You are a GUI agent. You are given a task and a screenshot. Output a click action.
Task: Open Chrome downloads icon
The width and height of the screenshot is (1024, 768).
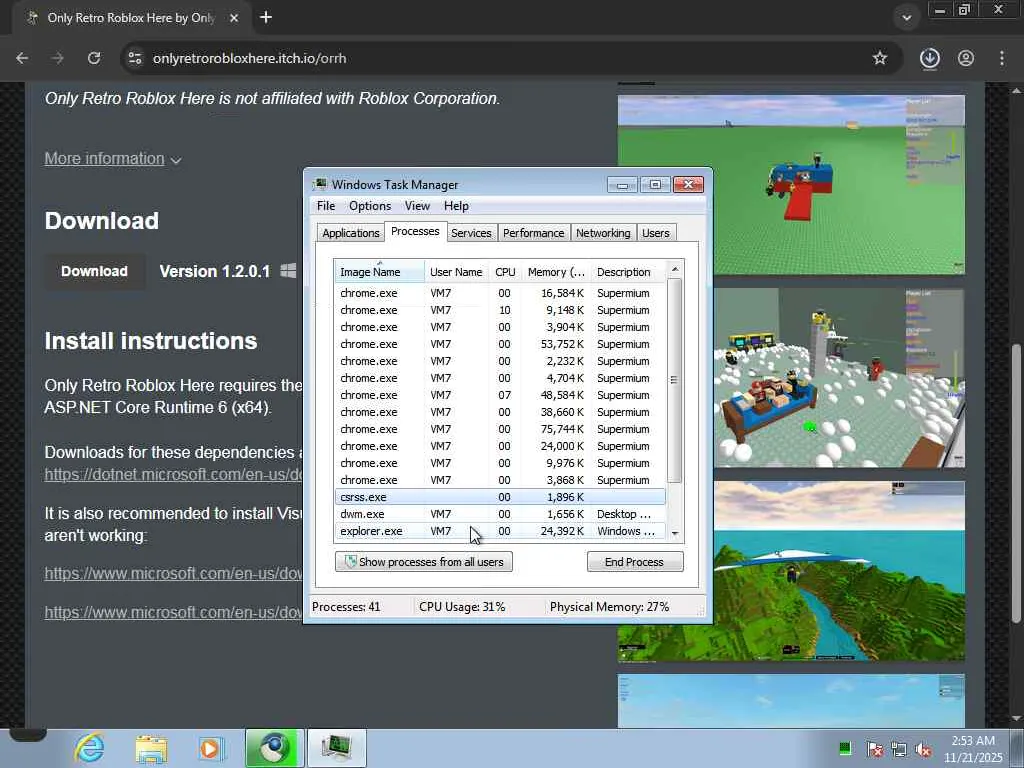point(929,58)
